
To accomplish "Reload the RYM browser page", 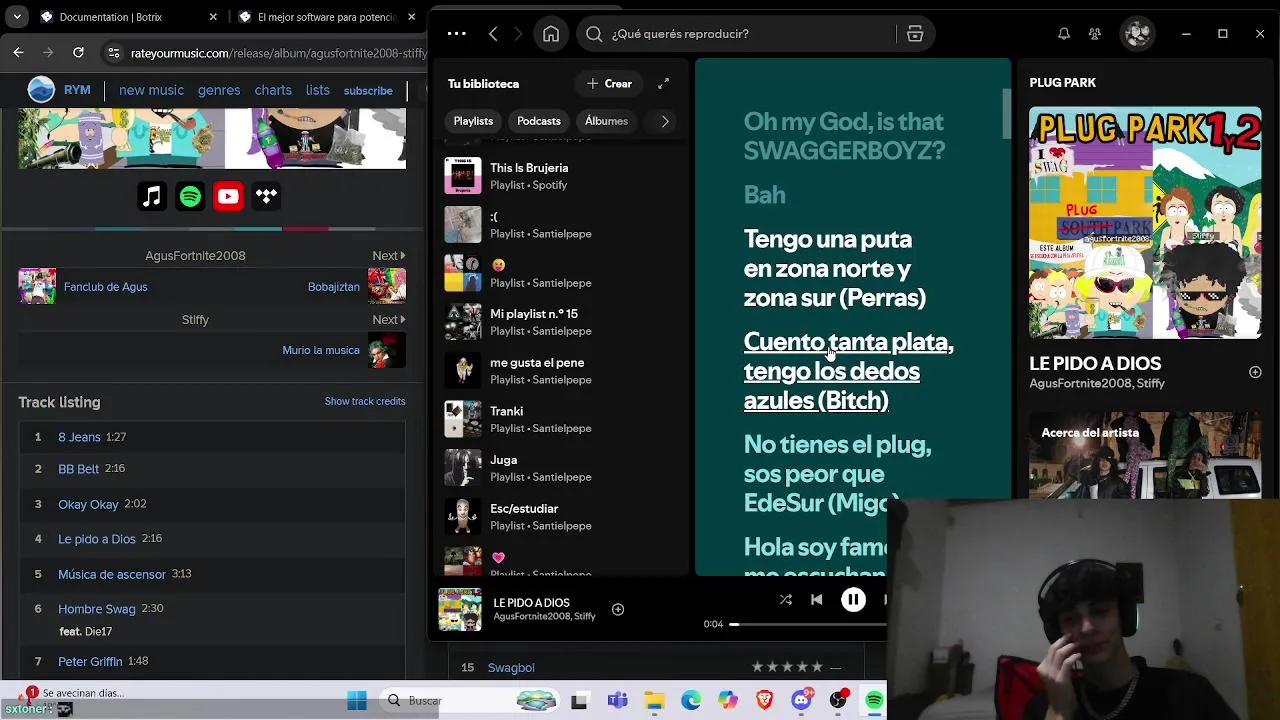I will 78,52.
